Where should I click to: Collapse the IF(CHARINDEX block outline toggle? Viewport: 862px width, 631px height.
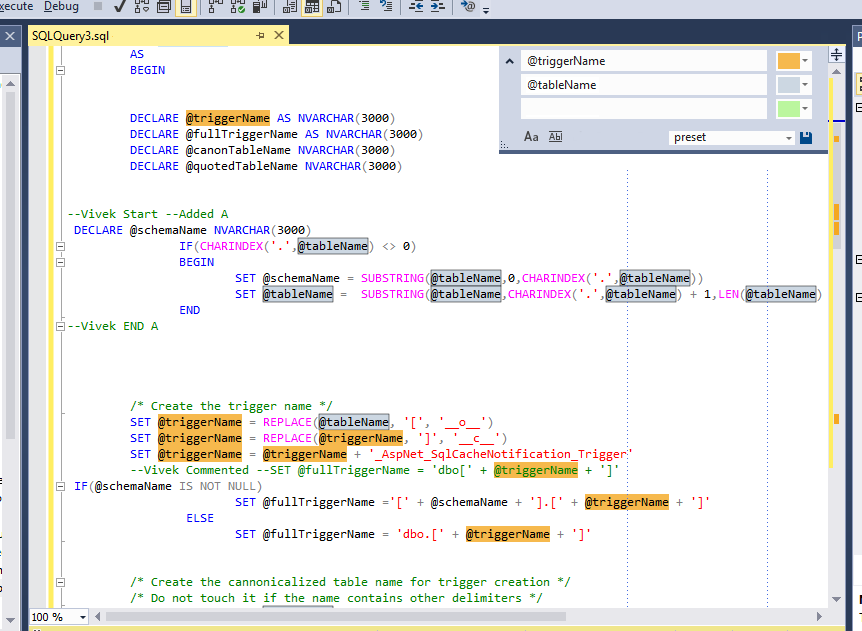pyautogui.click(x=60, y=246)
